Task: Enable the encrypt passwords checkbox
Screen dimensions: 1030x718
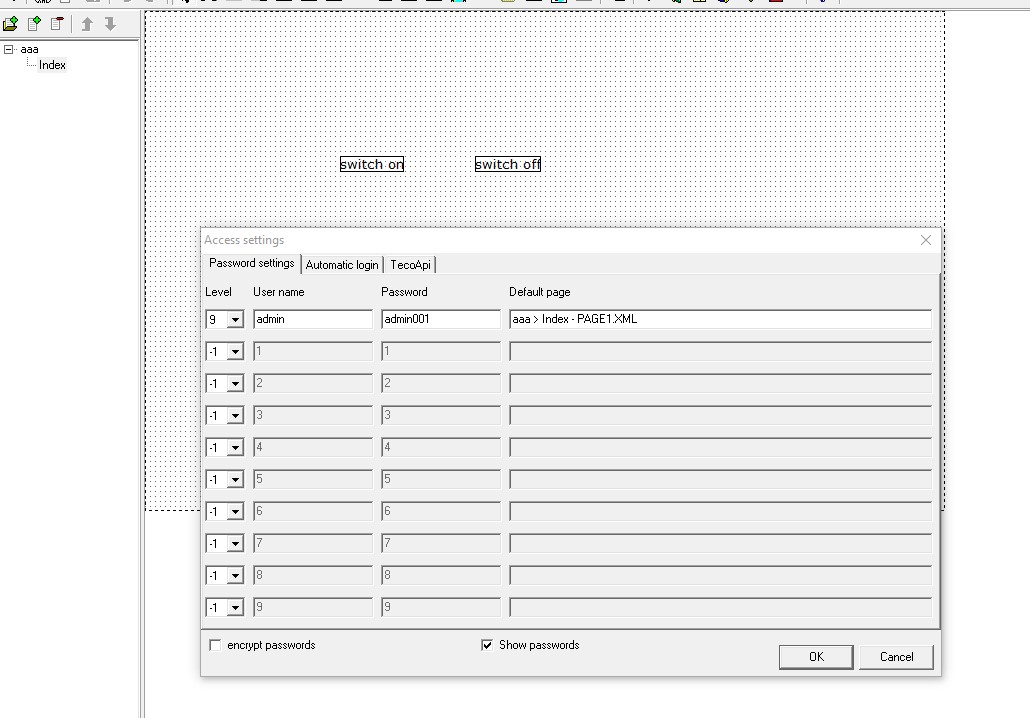Action: (x=215, y=645)
